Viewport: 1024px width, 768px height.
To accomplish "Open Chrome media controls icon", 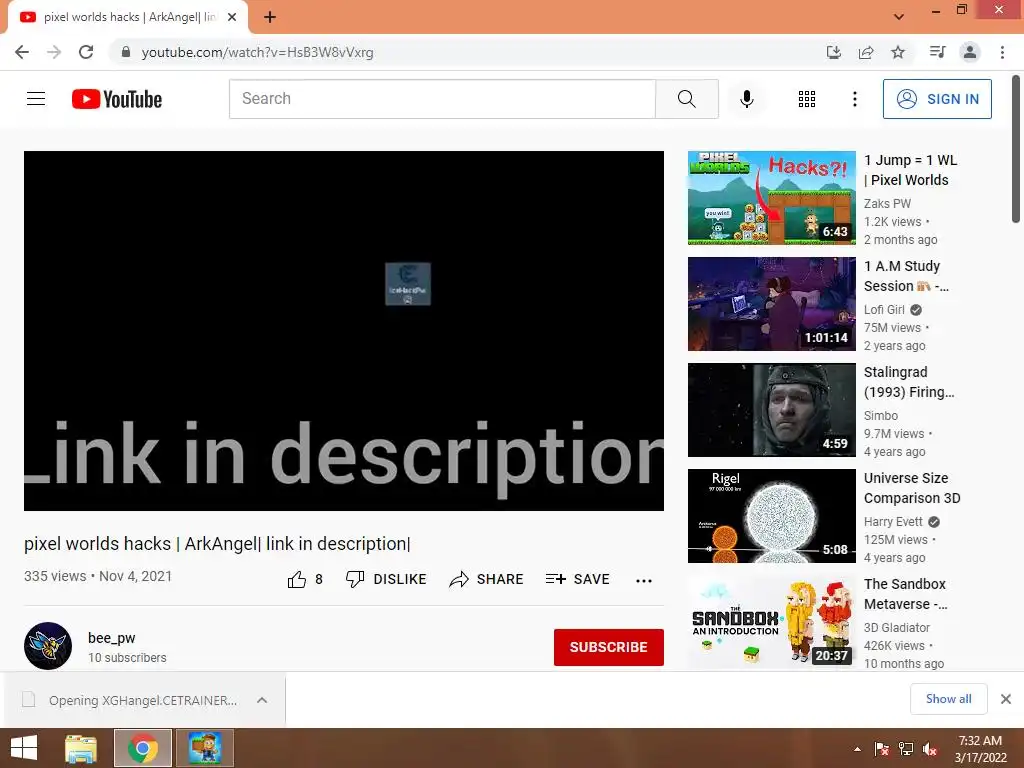I will point(937,52).
